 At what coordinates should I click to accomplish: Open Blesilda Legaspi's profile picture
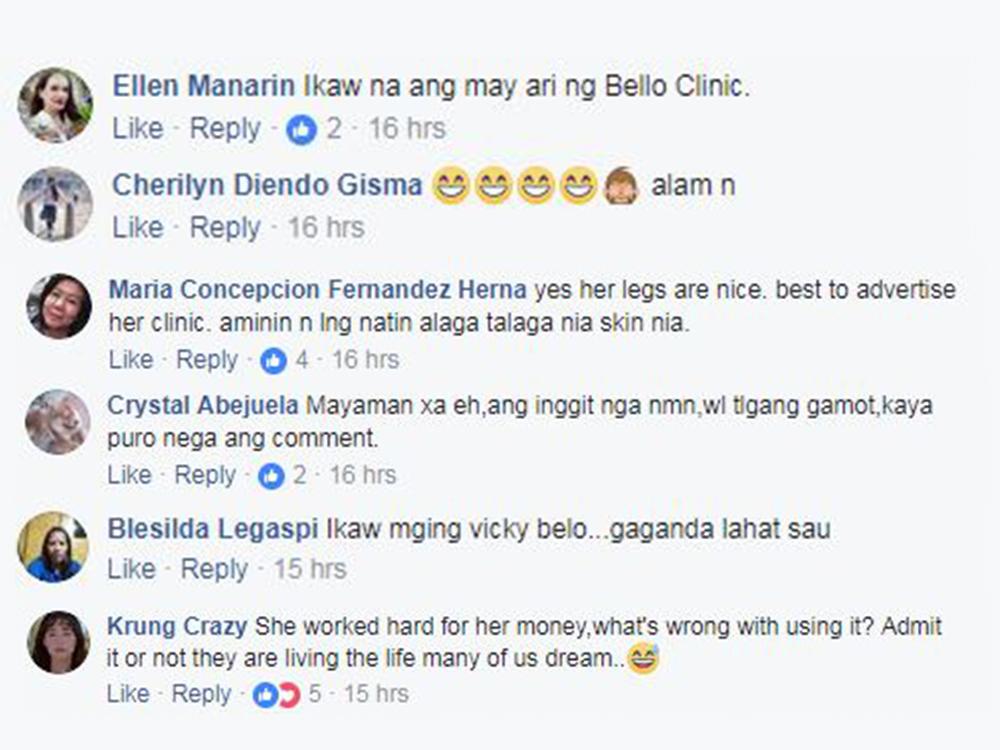pyautogui.click(x=53, y=547)
